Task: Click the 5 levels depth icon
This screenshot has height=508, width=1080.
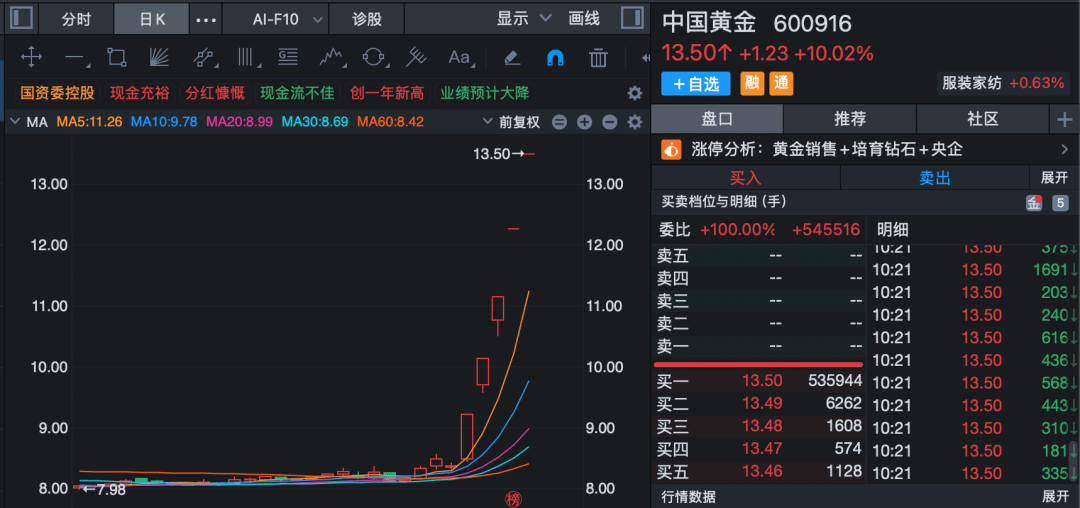Action: (x=1060, y=203)
